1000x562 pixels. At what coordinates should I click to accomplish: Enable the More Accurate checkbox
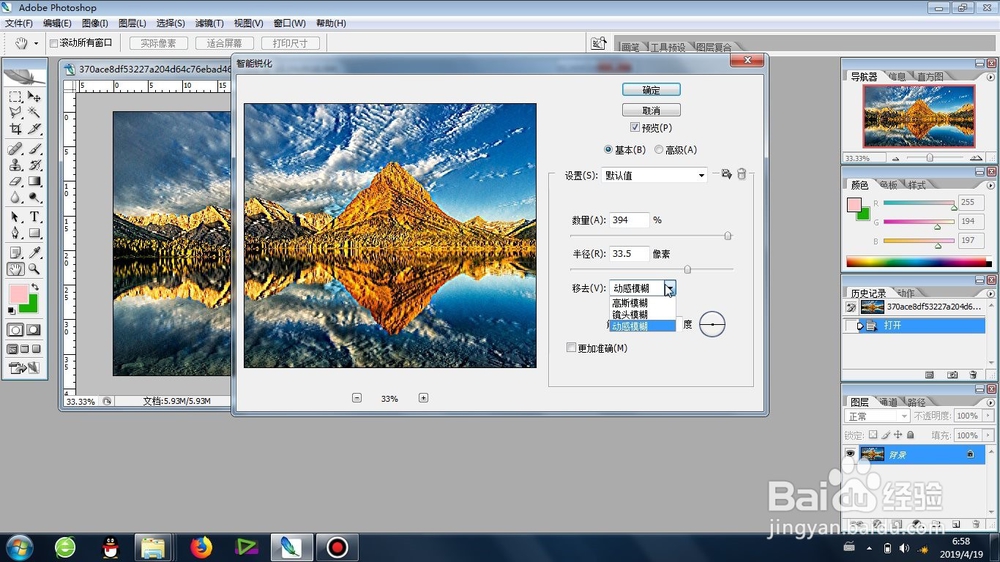pos(571,348)
